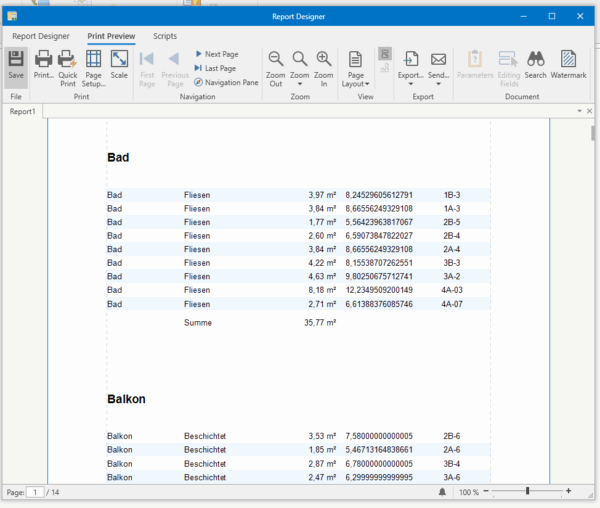Click cell 3A-2
This screenshot has height=508, width=600.
coord(452,277)
